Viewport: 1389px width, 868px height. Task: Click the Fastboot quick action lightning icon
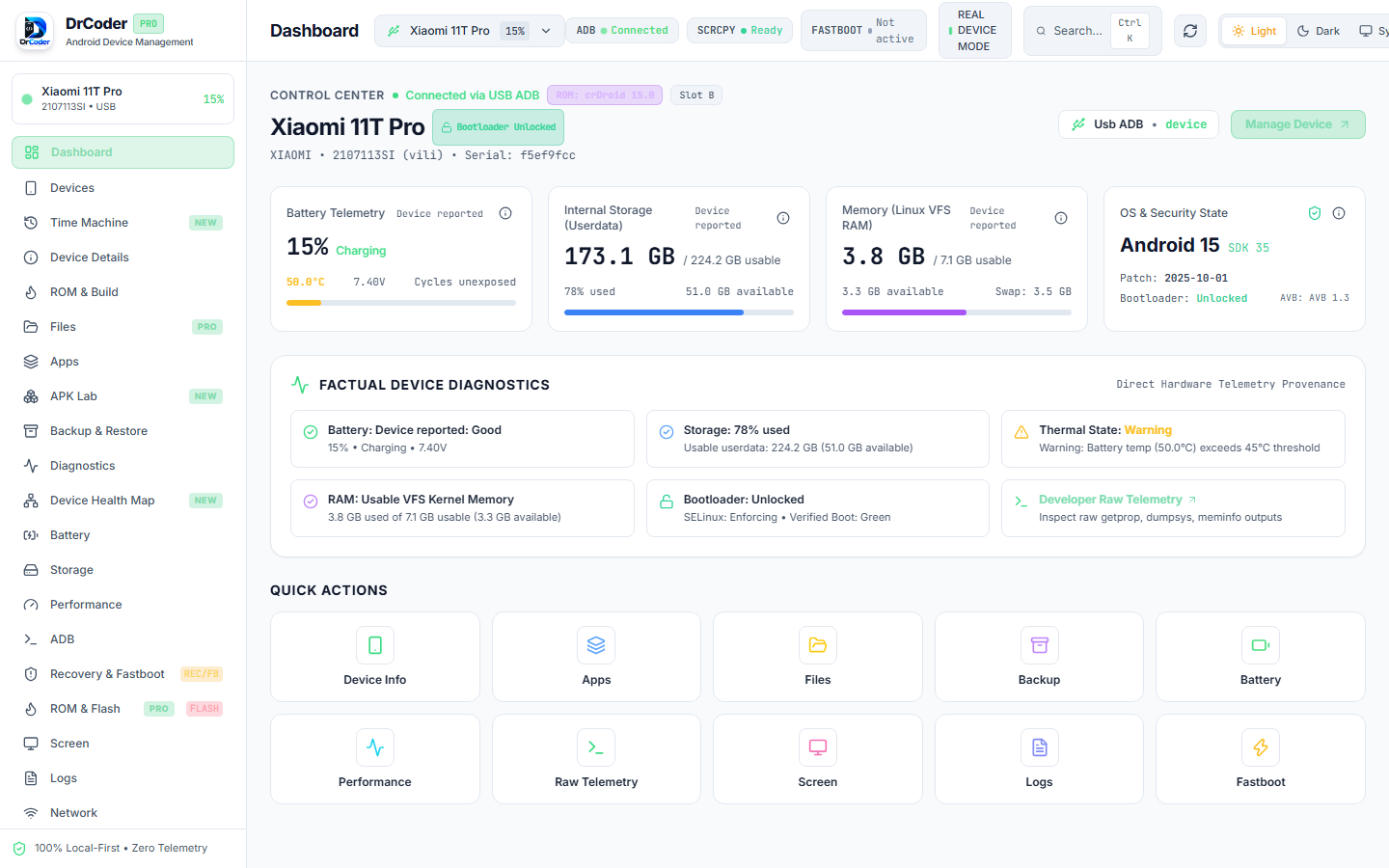[x=1261, y=747]
